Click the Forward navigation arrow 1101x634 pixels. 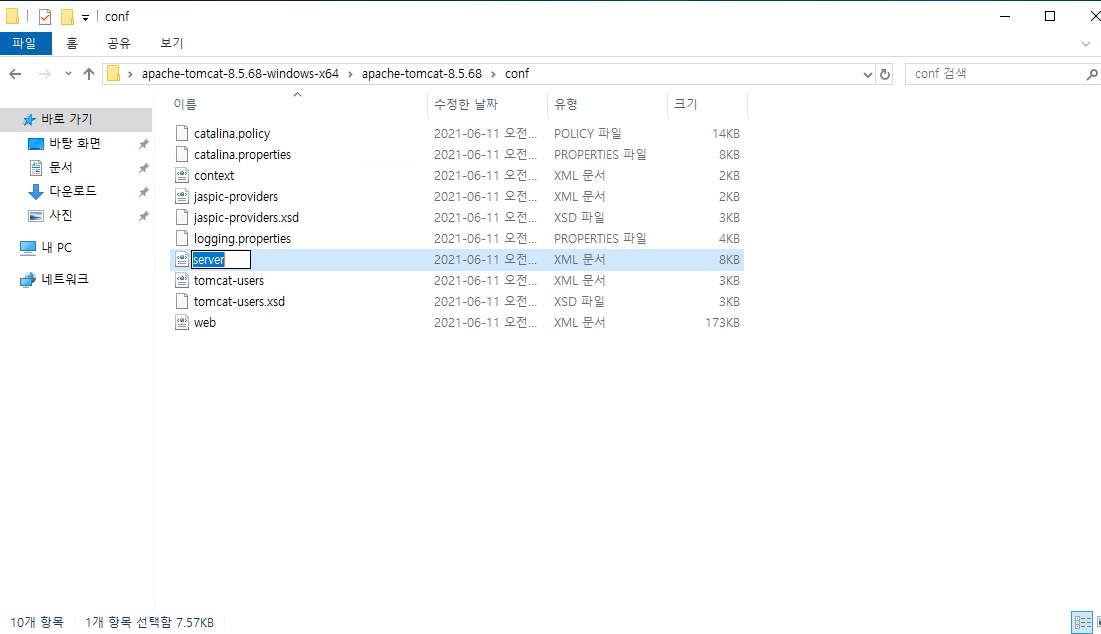tap(44, 74)
